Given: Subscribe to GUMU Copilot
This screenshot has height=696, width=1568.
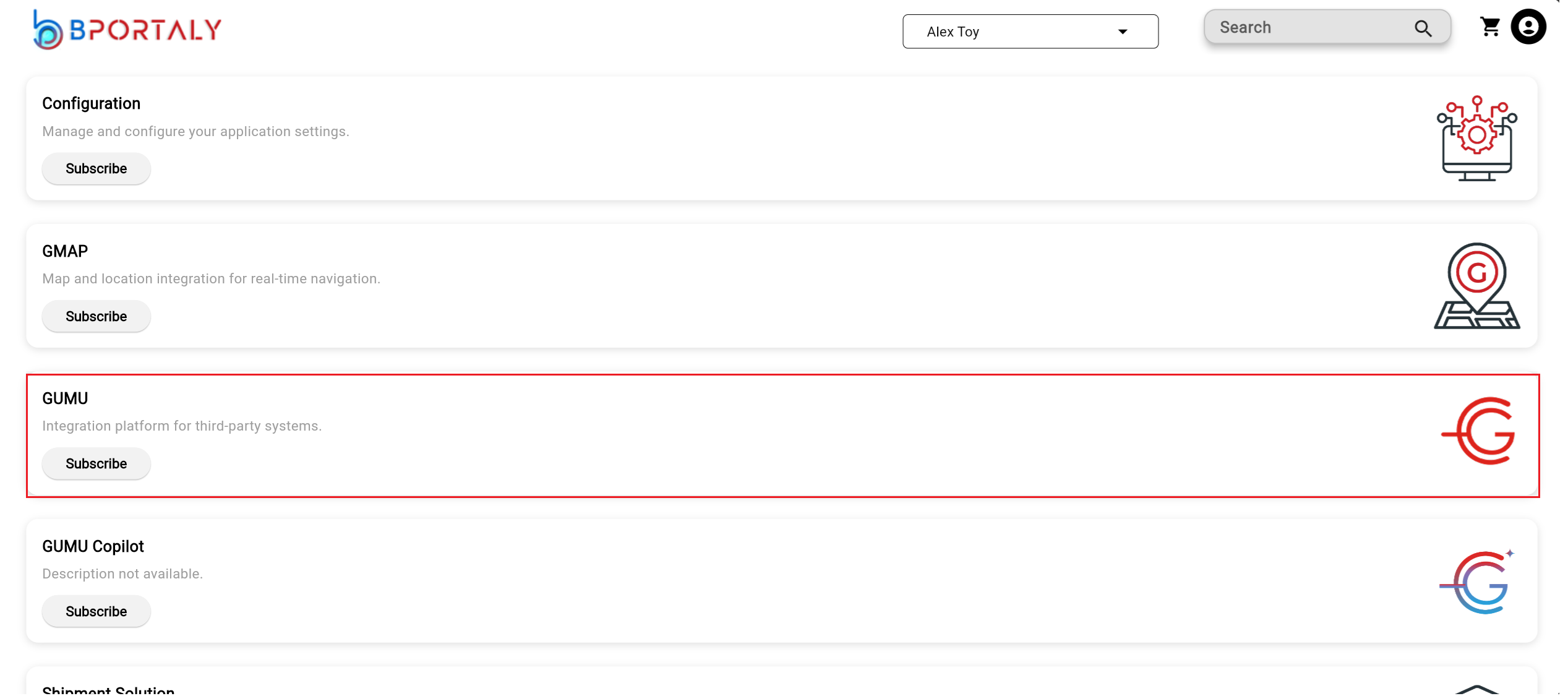Looking at the screenshot, I should coord(96,612).
